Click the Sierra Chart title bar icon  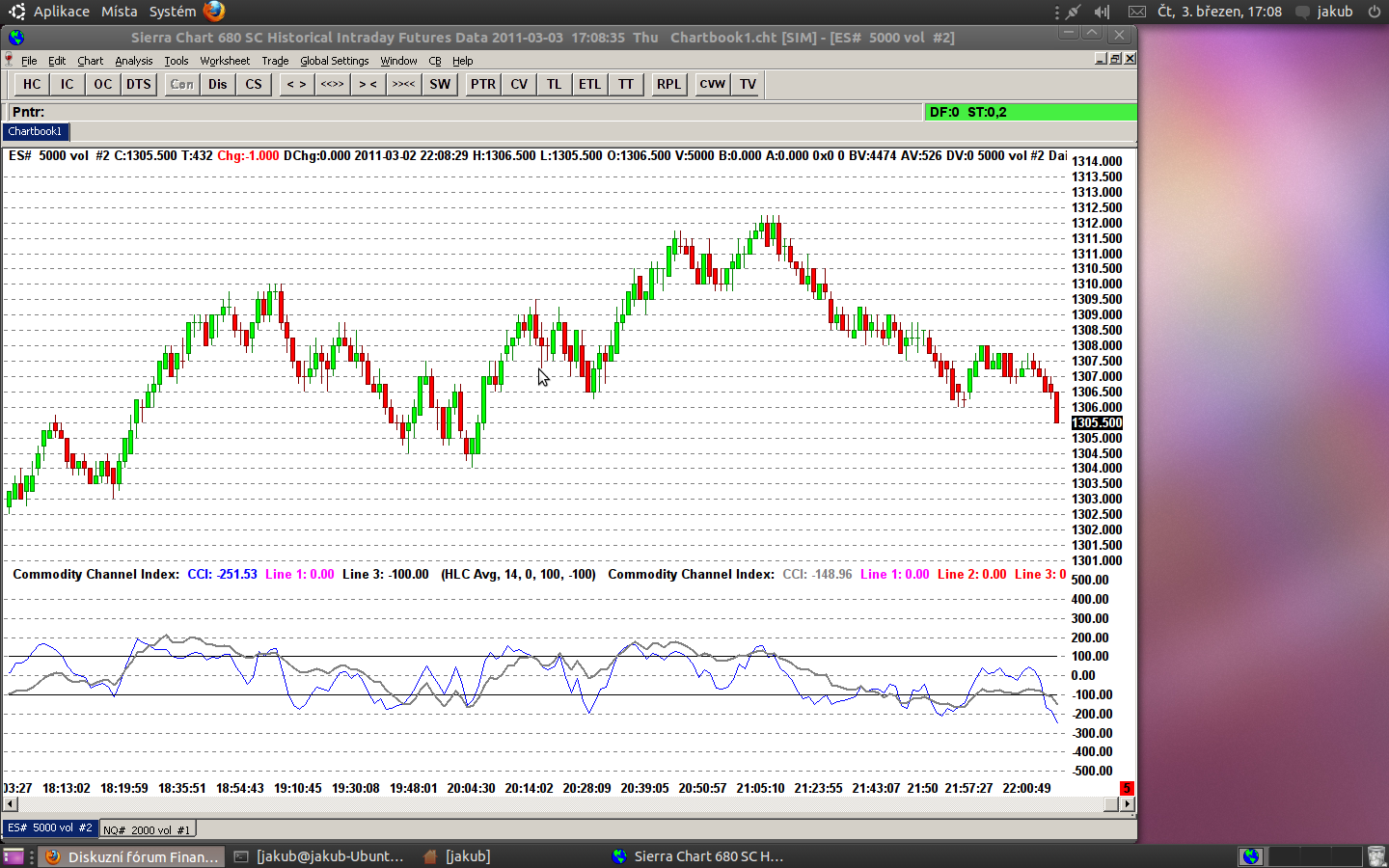click(x=16, y=38)
